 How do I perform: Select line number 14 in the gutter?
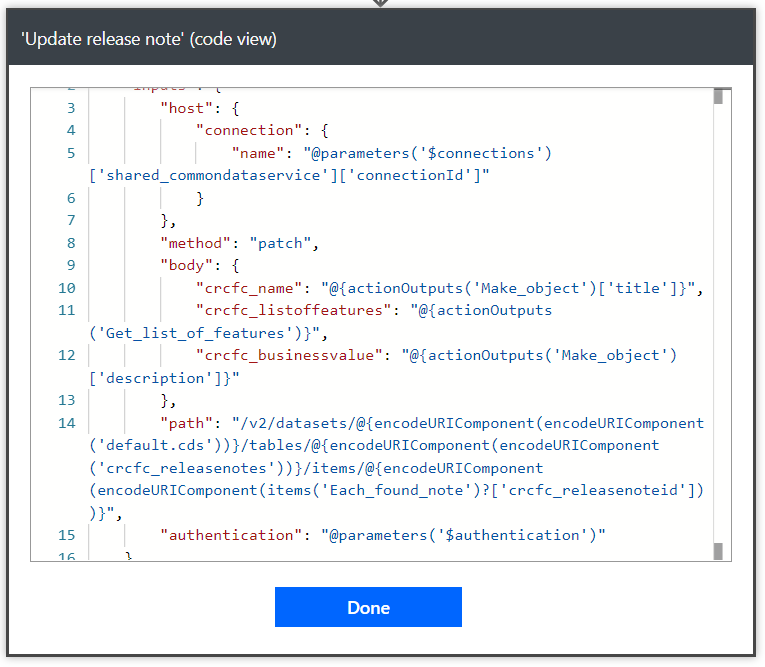[66, 423]
